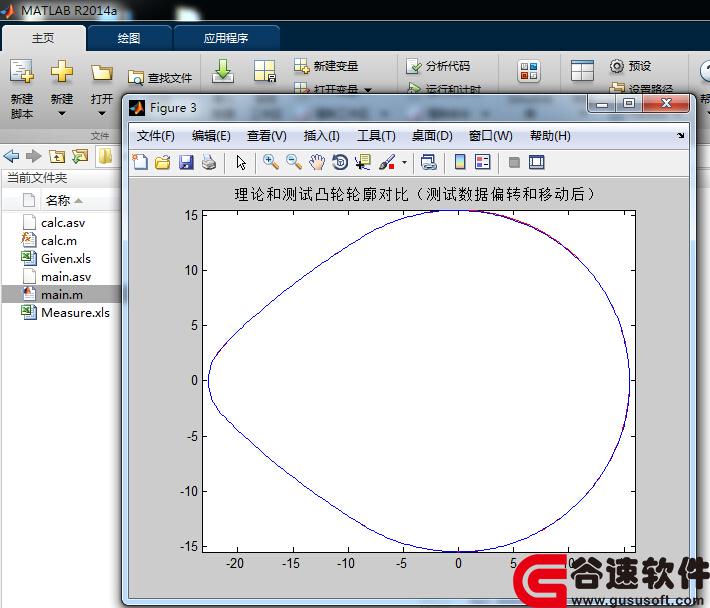Minimize the Figure 3 window
The image size is (710, 608).
click(x=602, y=104)
